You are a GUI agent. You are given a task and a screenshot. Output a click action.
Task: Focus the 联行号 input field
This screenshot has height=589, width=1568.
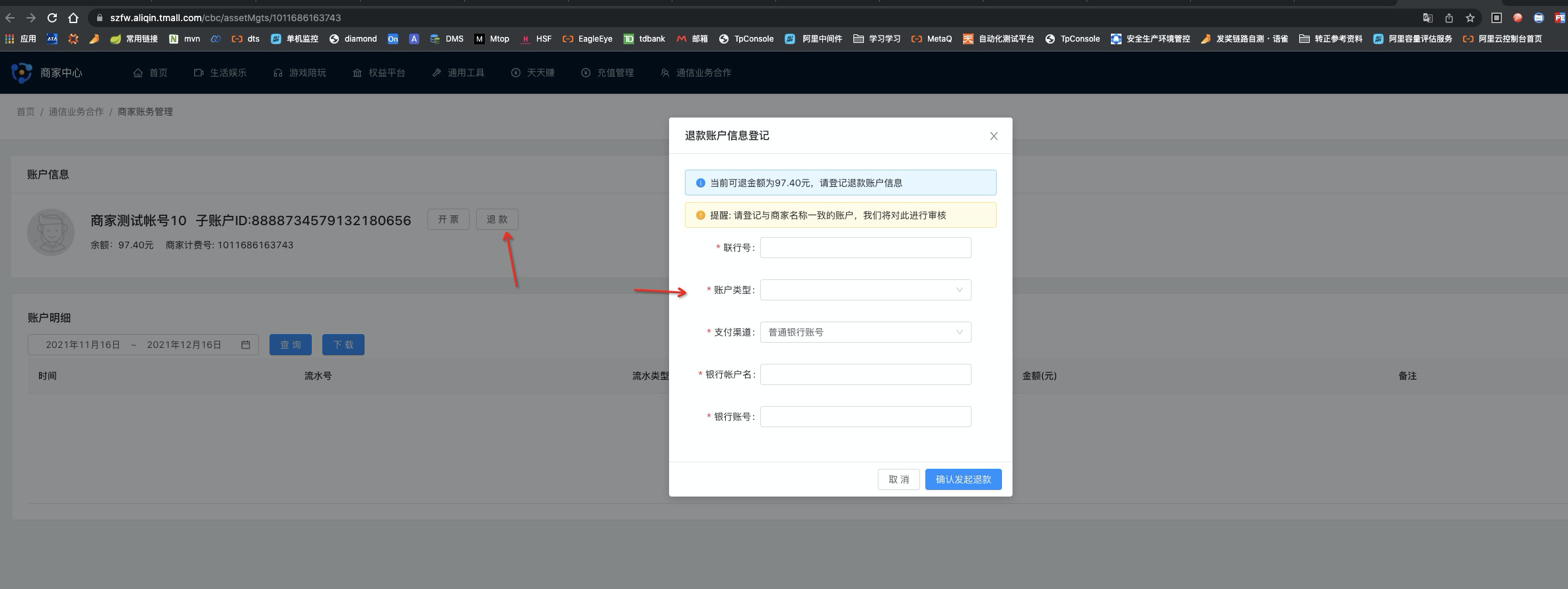866,248
